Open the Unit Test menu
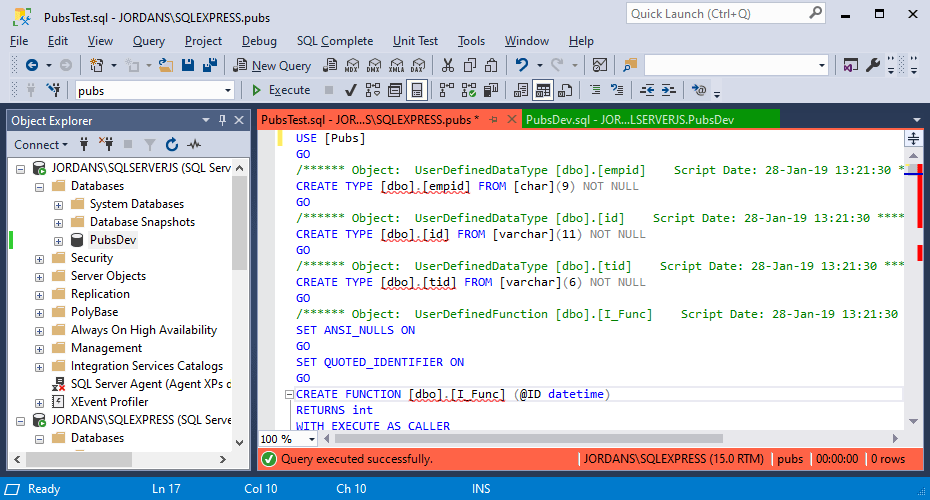 [x=415, y=41]
